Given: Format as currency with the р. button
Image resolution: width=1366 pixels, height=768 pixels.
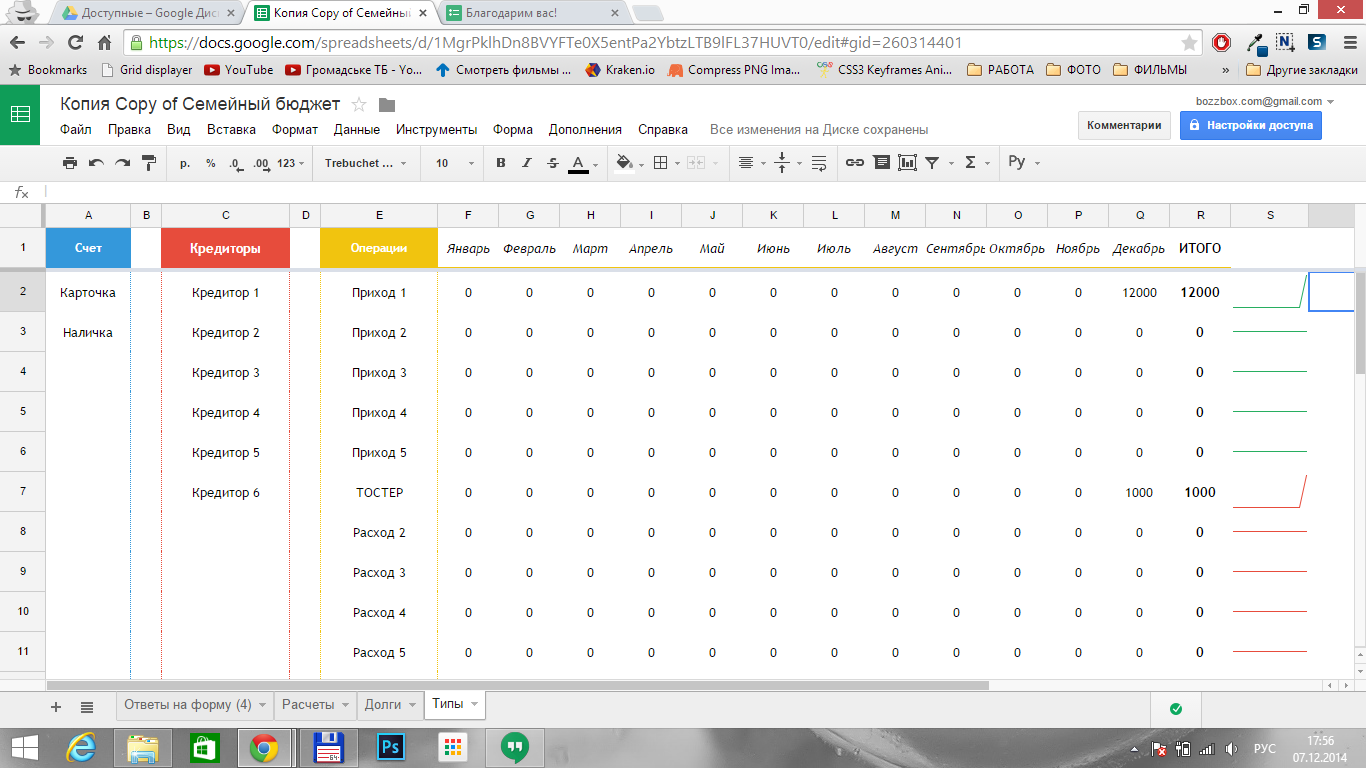Looking at the screenshot, I should pyautogui.click(x=185, y=163).
